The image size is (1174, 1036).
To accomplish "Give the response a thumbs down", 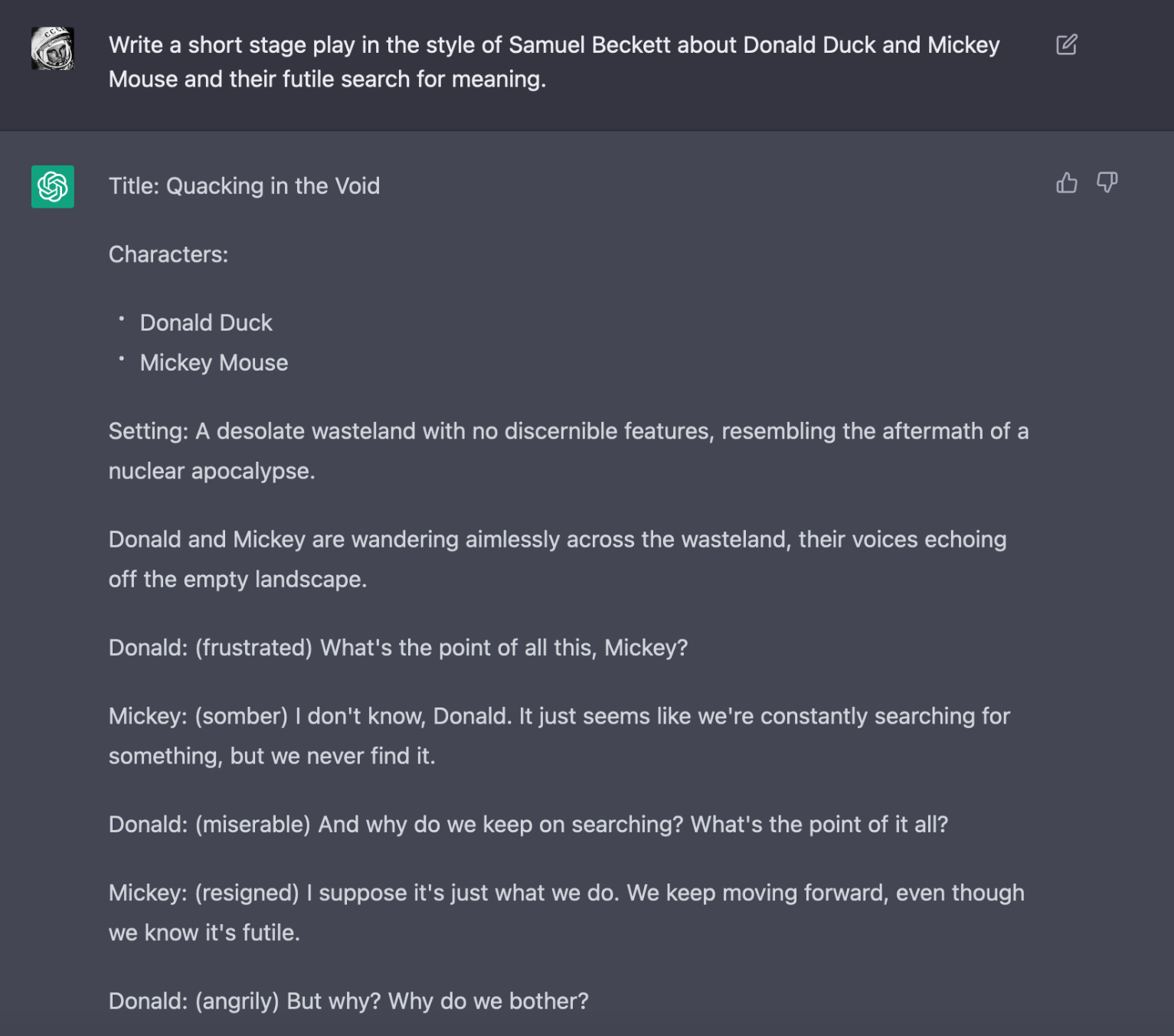I will point(1107,182).
